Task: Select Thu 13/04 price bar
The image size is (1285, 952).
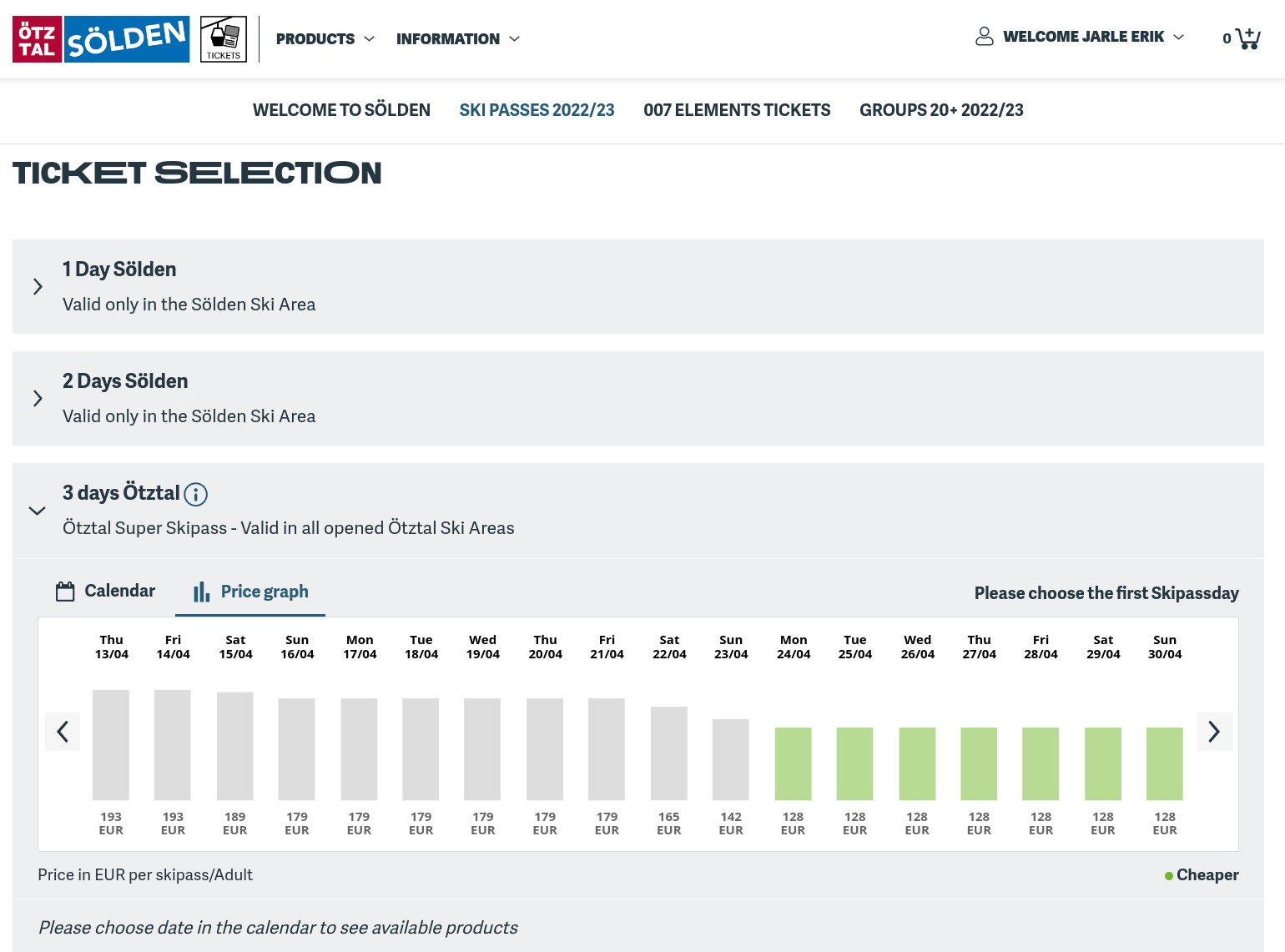Action: [x=111, y=745]
